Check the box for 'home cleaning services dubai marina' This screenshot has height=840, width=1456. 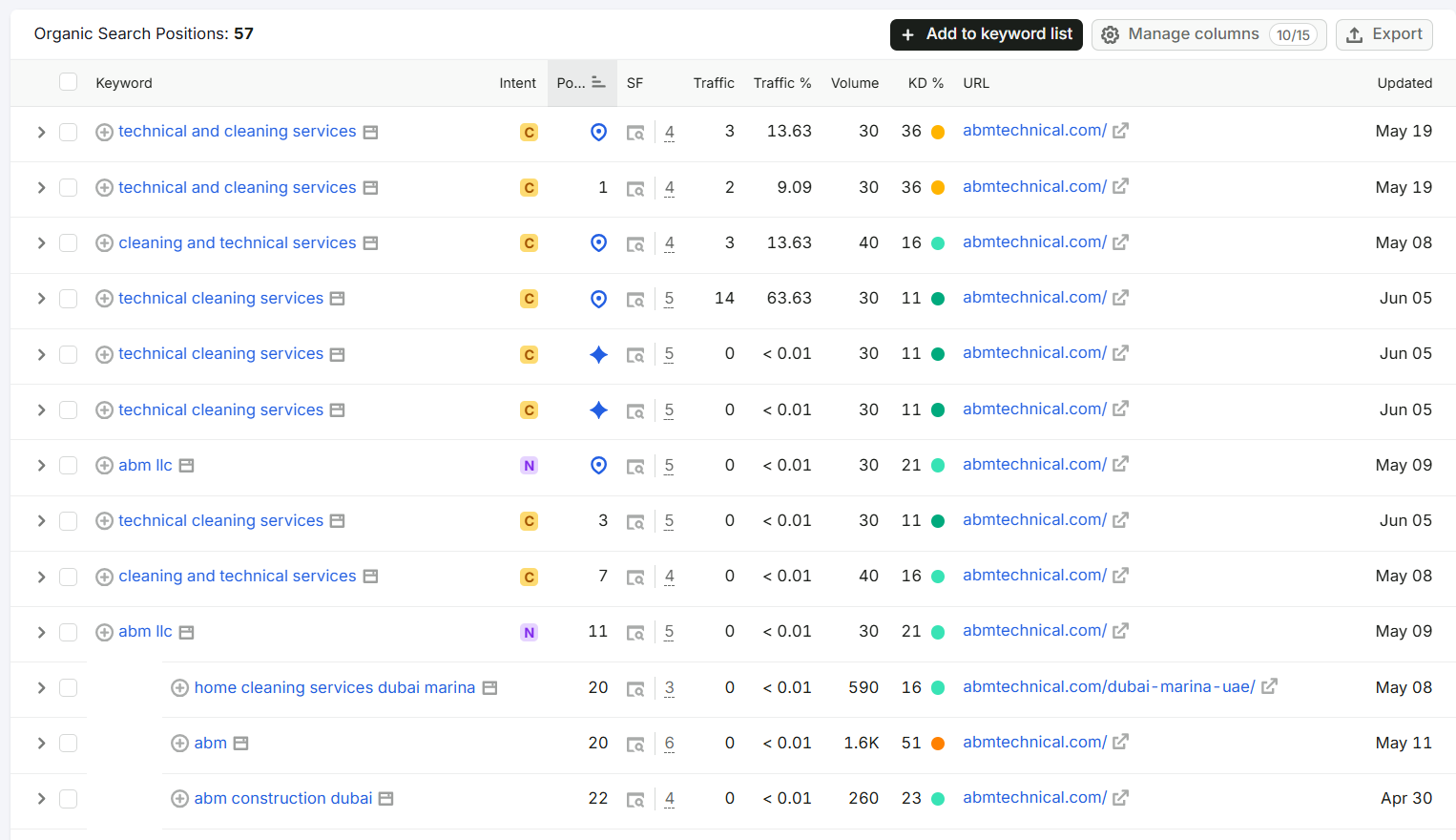coord(68,687)
